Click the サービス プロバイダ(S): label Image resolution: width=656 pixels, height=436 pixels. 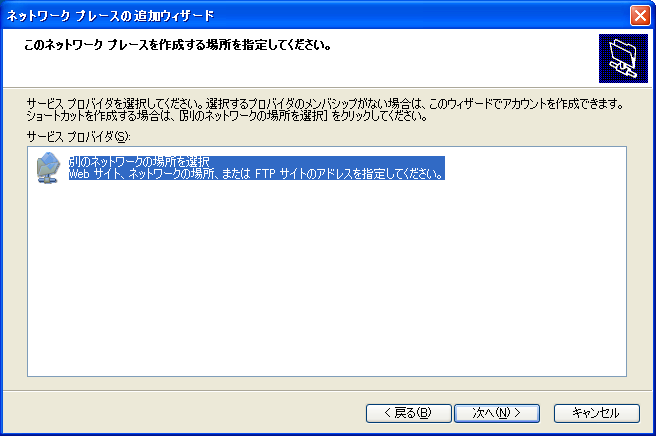point(80,135)
